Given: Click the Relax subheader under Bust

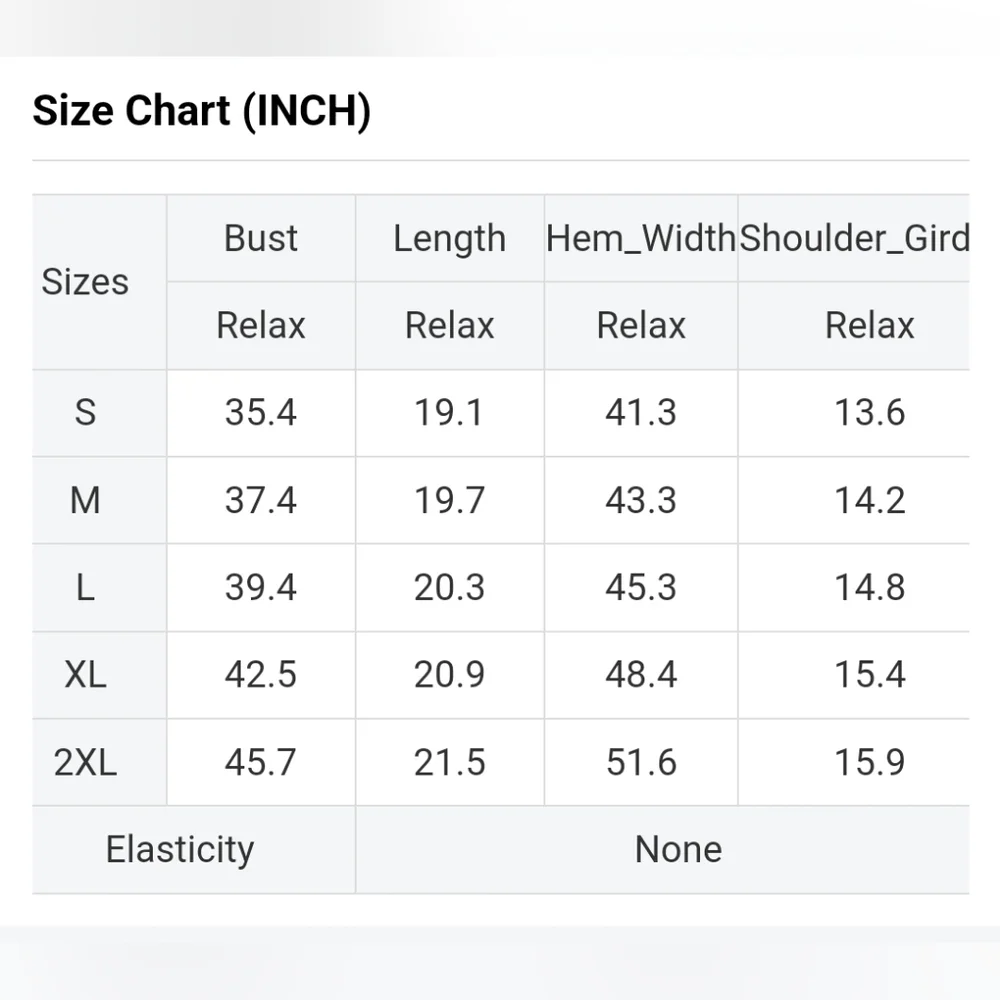Looking at the screenshot, I should (x=261, y=325).
